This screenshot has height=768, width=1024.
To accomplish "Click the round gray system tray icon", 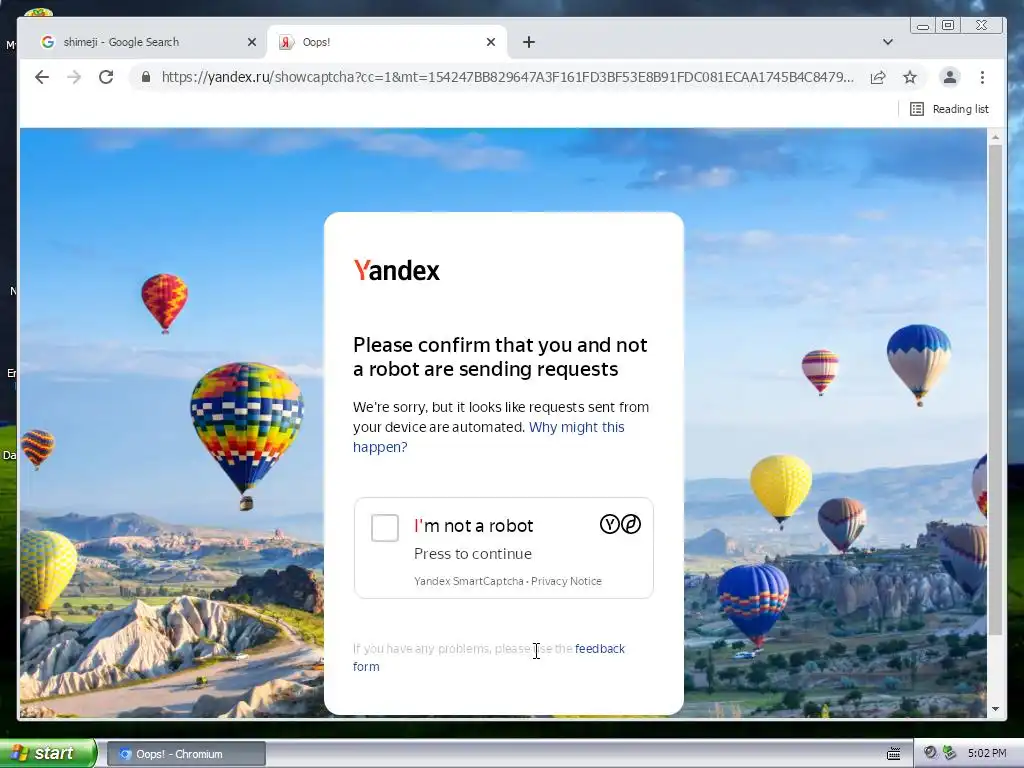I will (930, 752).
